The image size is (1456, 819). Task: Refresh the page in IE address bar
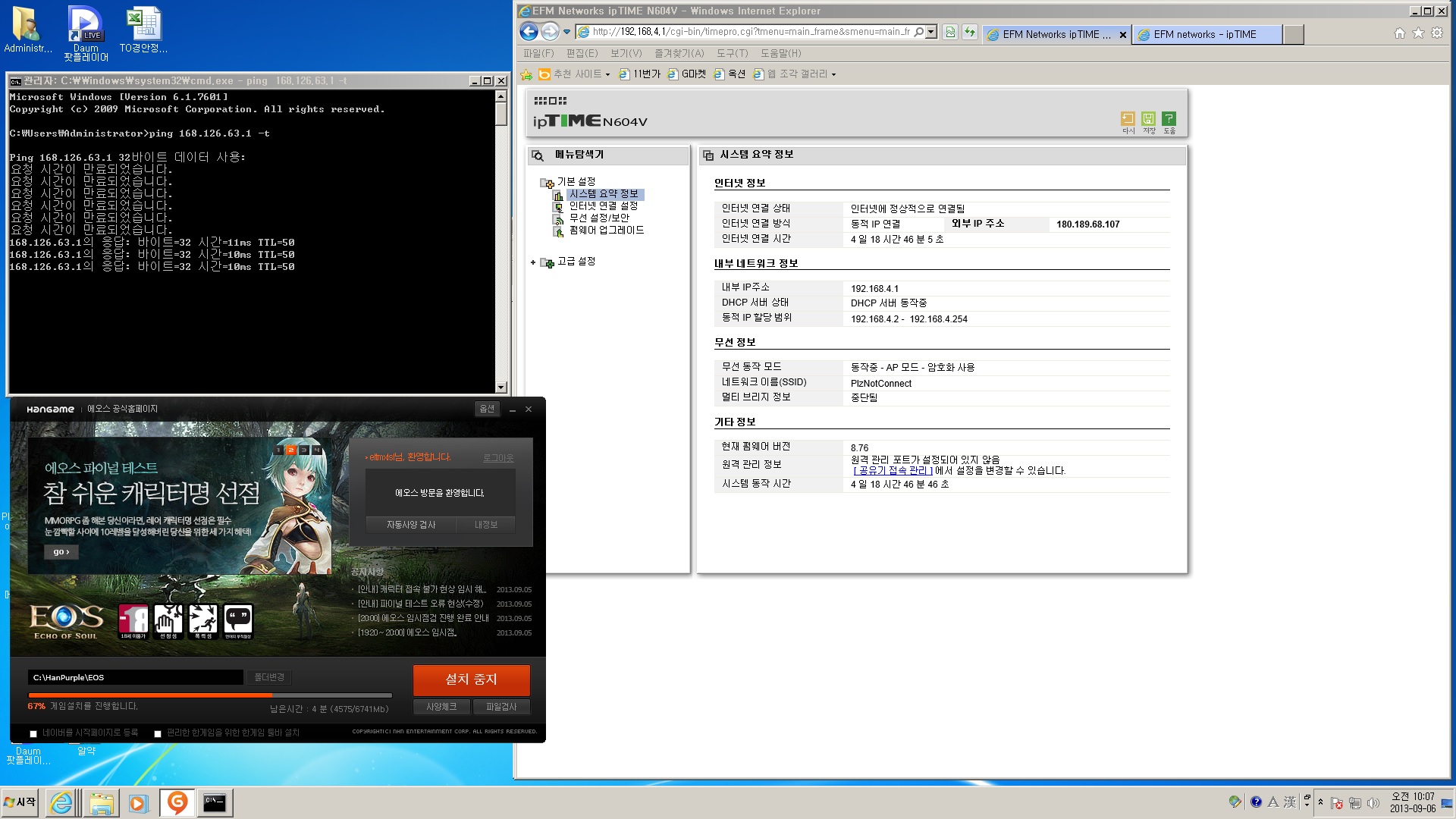click(969, 33)
